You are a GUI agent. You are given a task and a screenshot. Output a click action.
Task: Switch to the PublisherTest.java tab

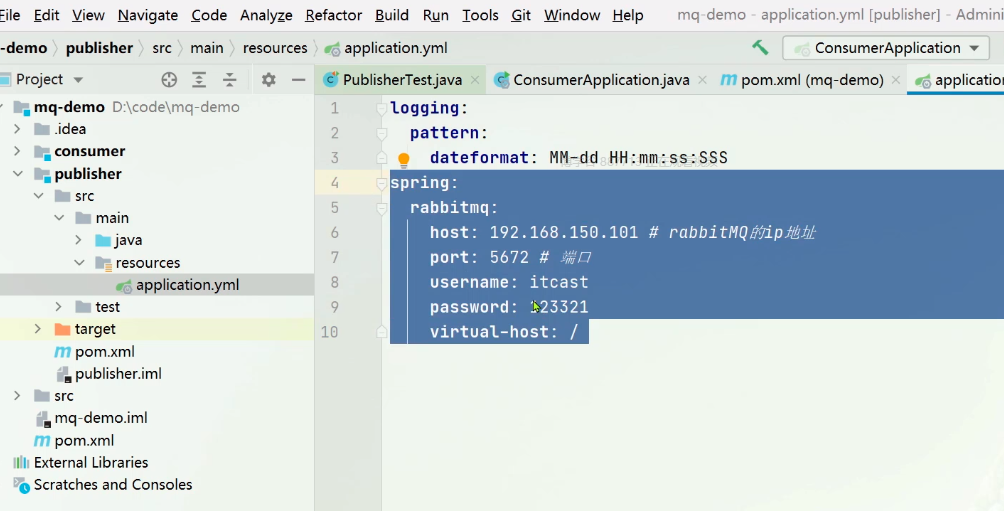click(402, 79)
